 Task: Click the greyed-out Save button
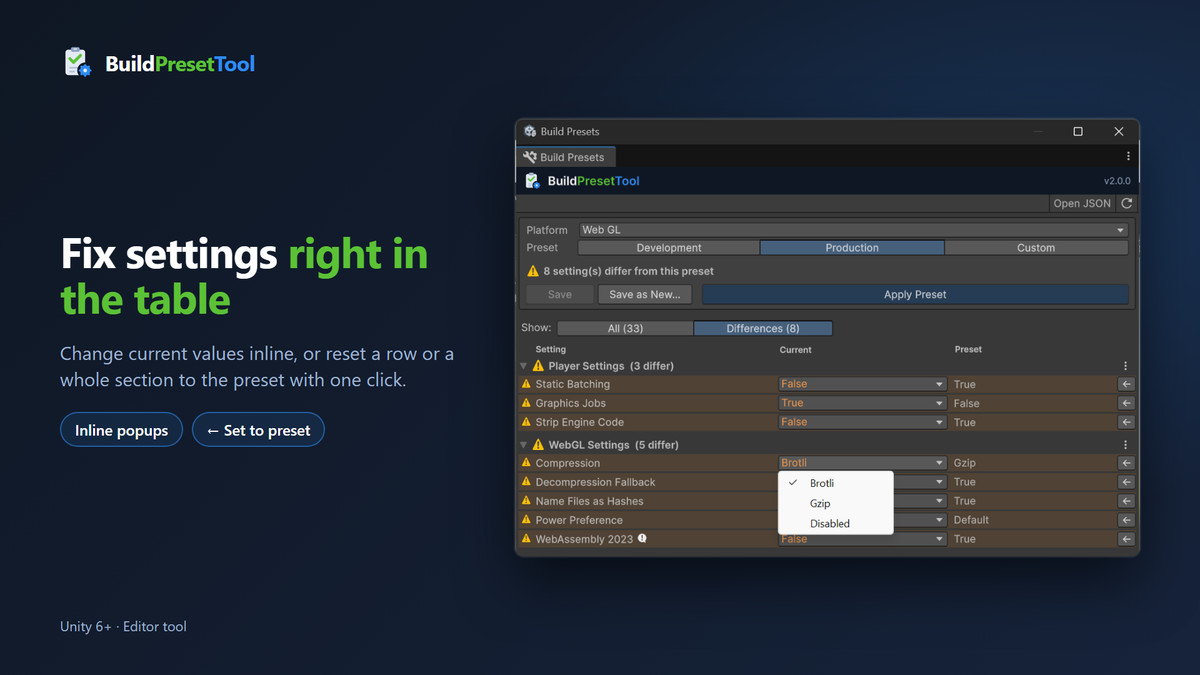[x=560, y=294]
